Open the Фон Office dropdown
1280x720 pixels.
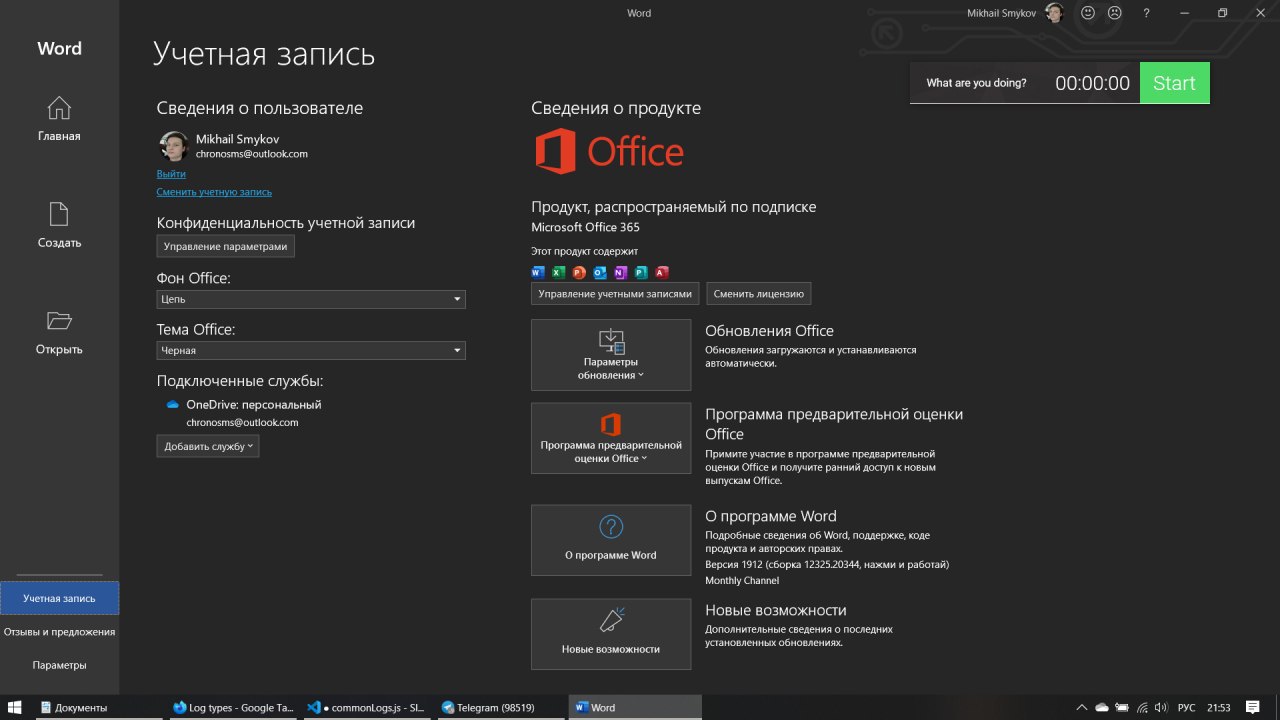point(311,299)
